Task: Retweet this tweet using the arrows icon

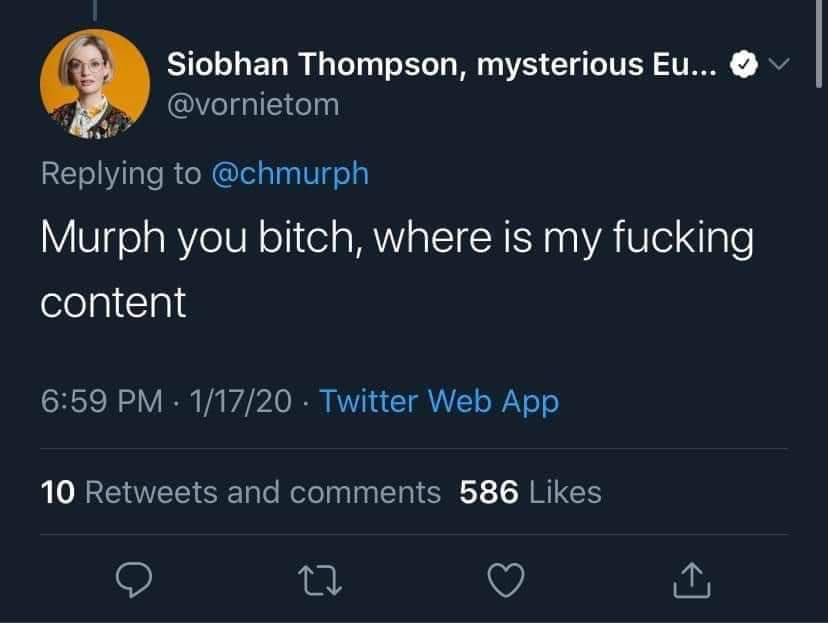Action: pos(319,581)
